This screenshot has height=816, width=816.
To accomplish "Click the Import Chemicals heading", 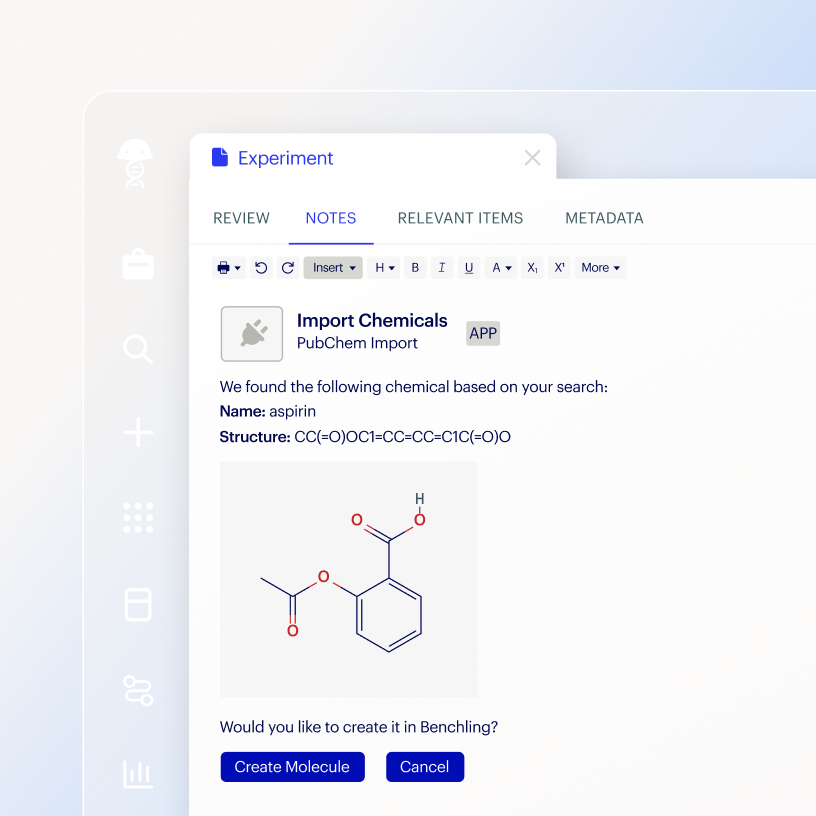I will pos(372,321).
